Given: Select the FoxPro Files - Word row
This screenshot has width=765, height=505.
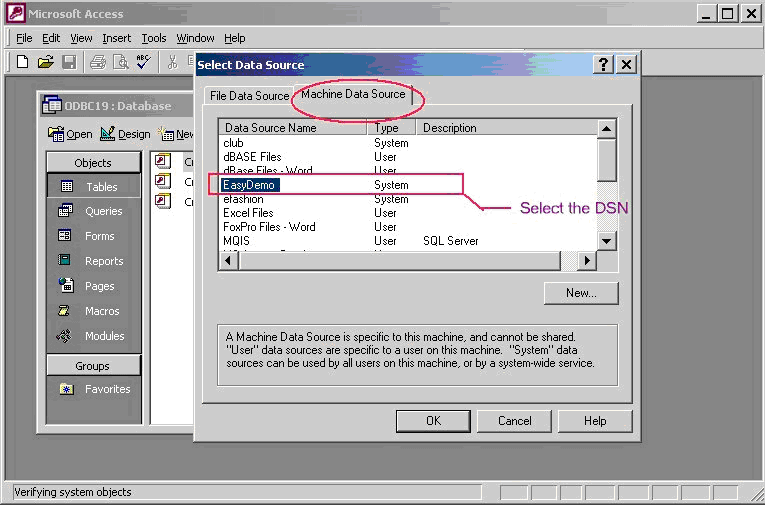Looking at the screenshot, I should click(408, 227).
